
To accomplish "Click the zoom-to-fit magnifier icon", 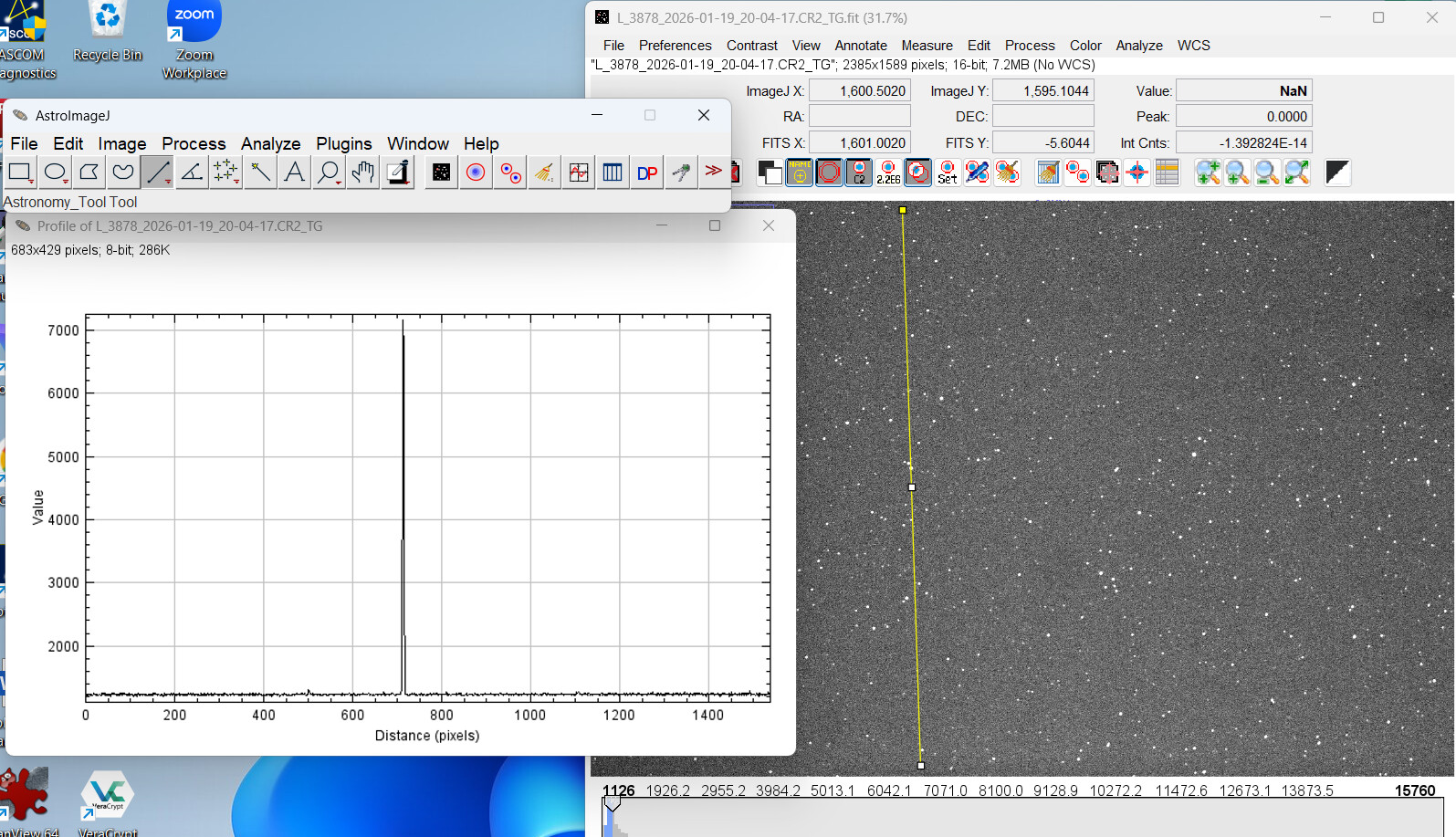I will 1297,173.
